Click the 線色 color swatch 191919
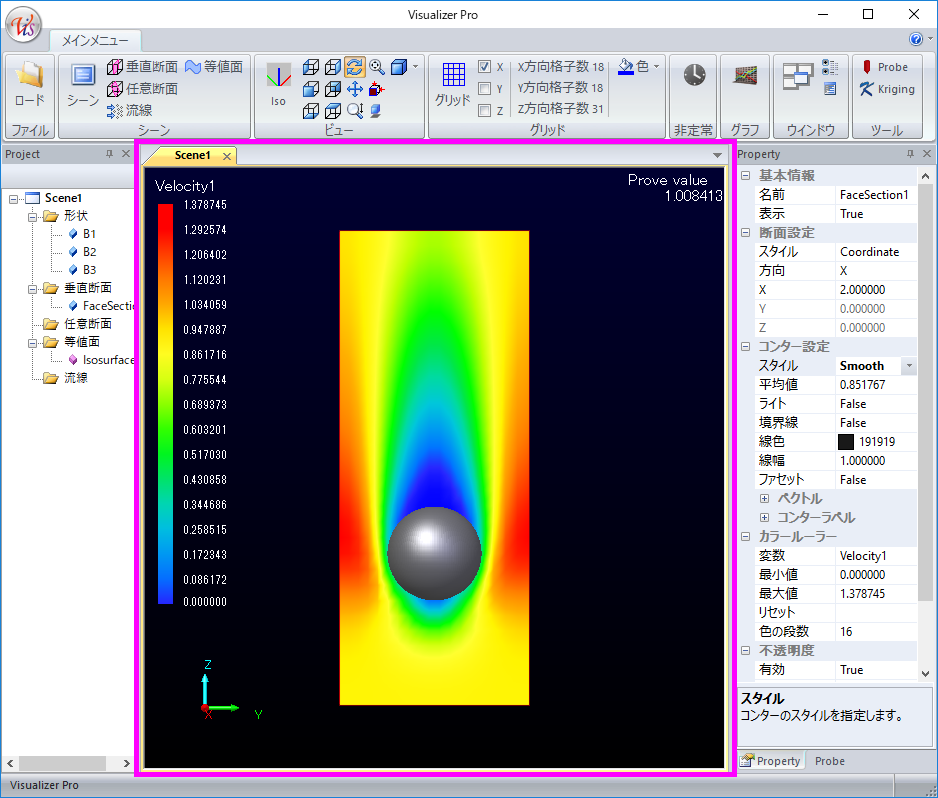This screenshot has width=938, height=798. 846,442
